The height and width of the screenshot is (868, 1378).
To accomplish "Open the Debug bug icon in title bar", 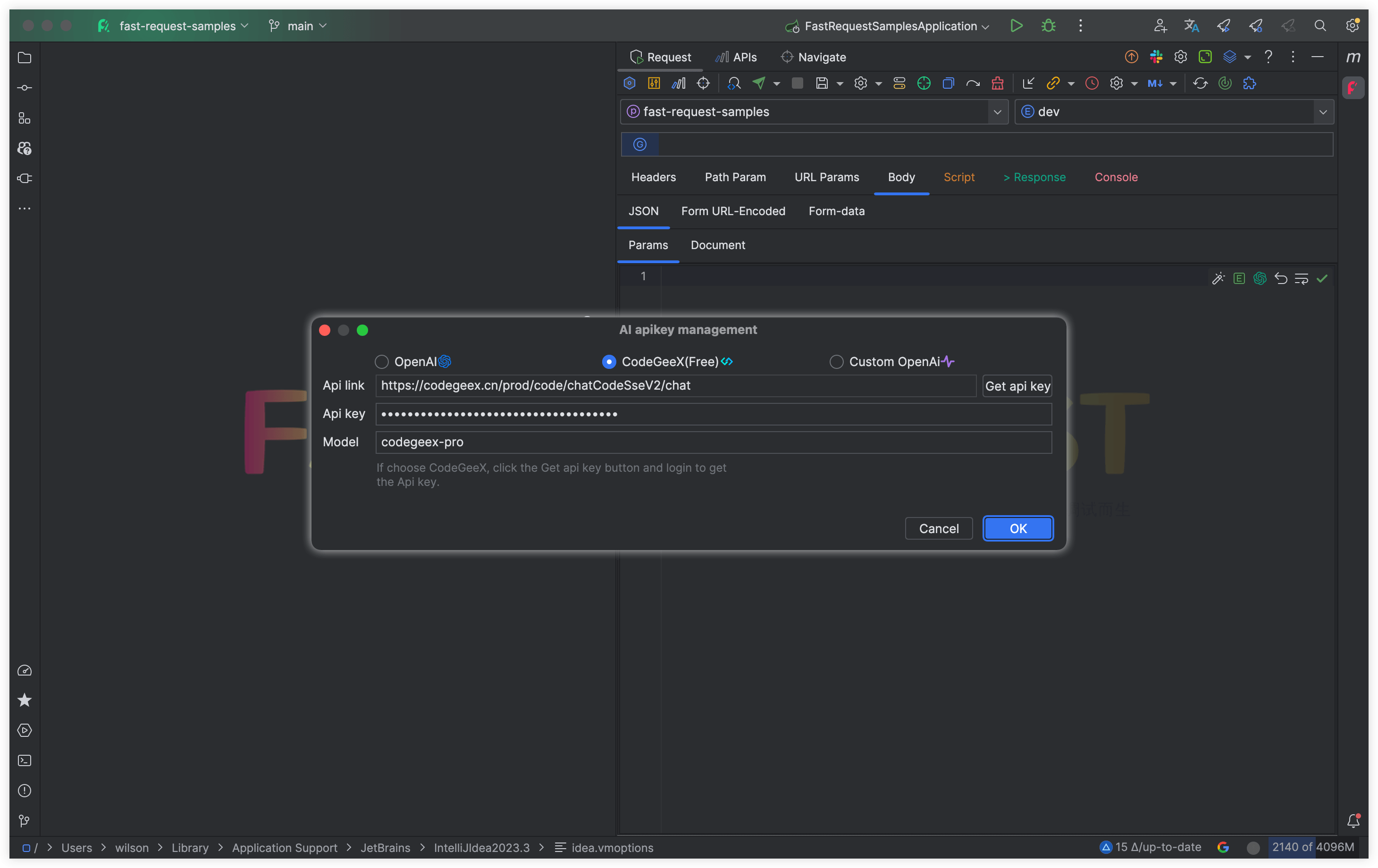I will pos(1048,26).
